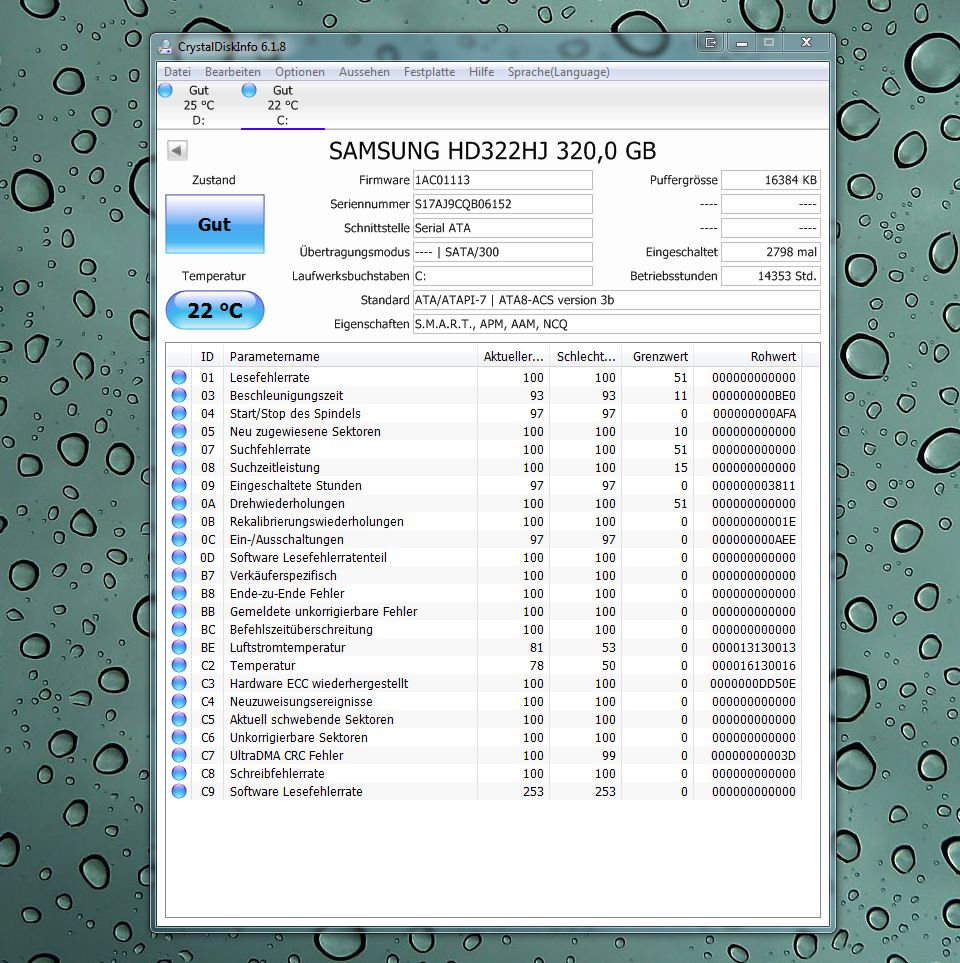Switch to drive D: disk tab
This screenshot has width=960, height=963.
coord(198,105)
